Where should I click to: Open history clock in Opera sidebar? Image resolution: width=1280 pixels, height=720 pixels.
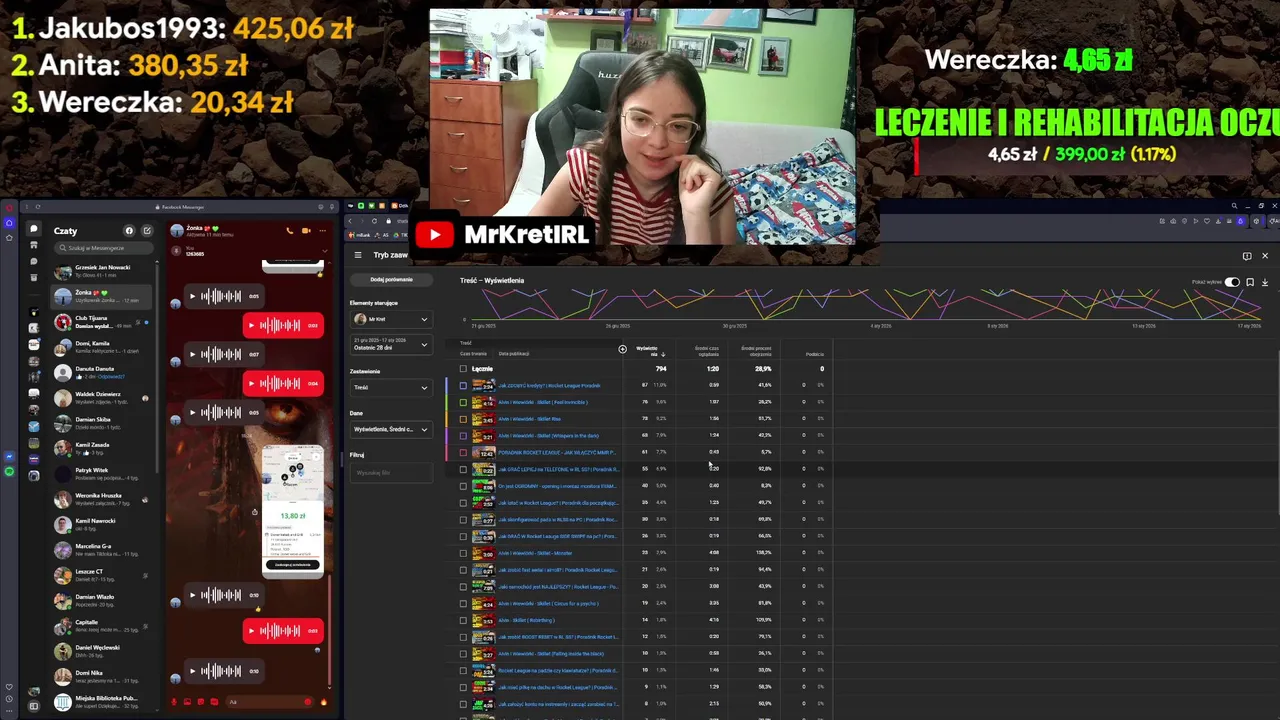pos(9,699)
